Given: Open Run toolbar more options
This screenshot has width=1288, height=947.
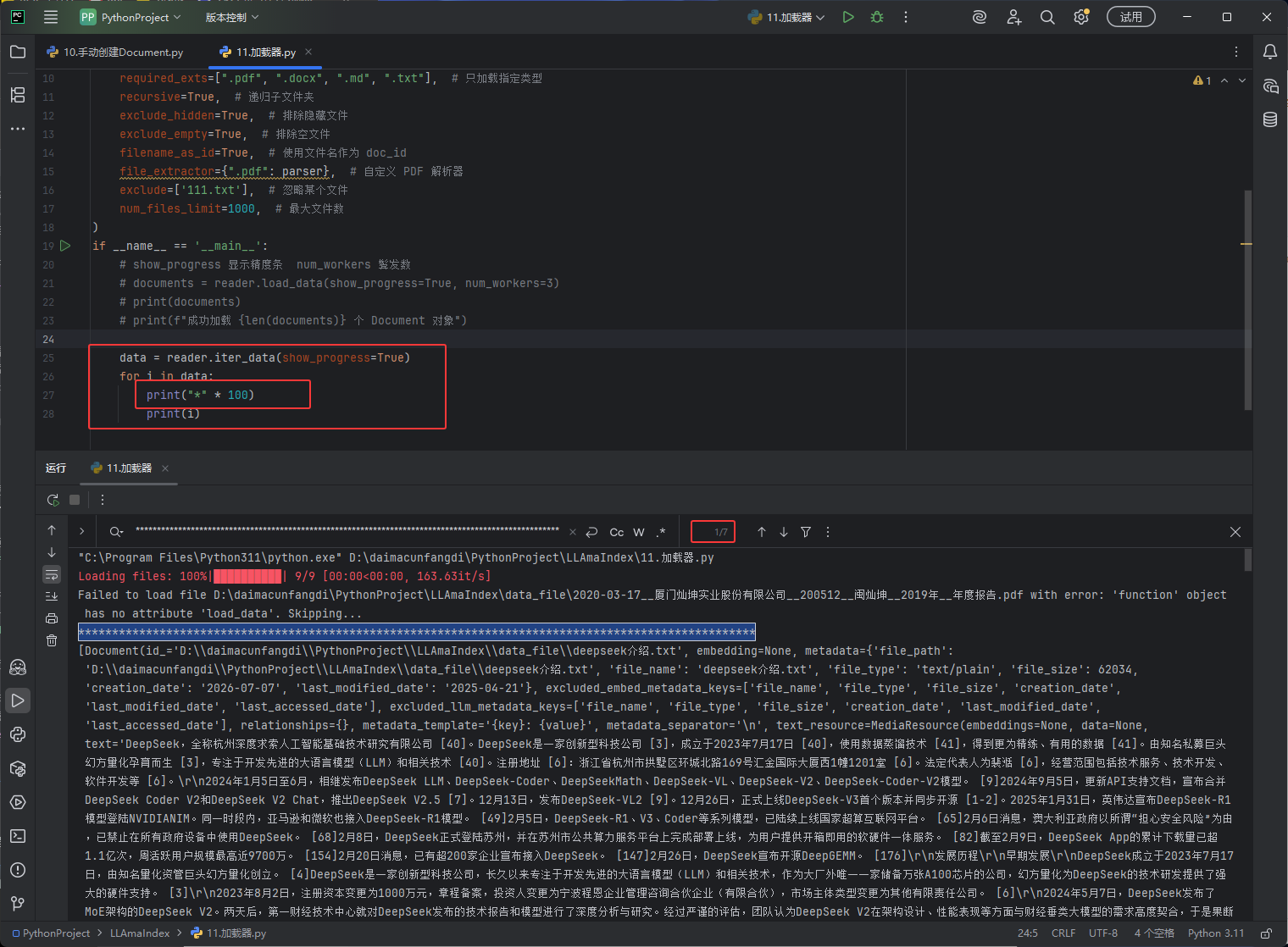Looking at the screenshot, I should pyautogui.click(x=103, y=500).
